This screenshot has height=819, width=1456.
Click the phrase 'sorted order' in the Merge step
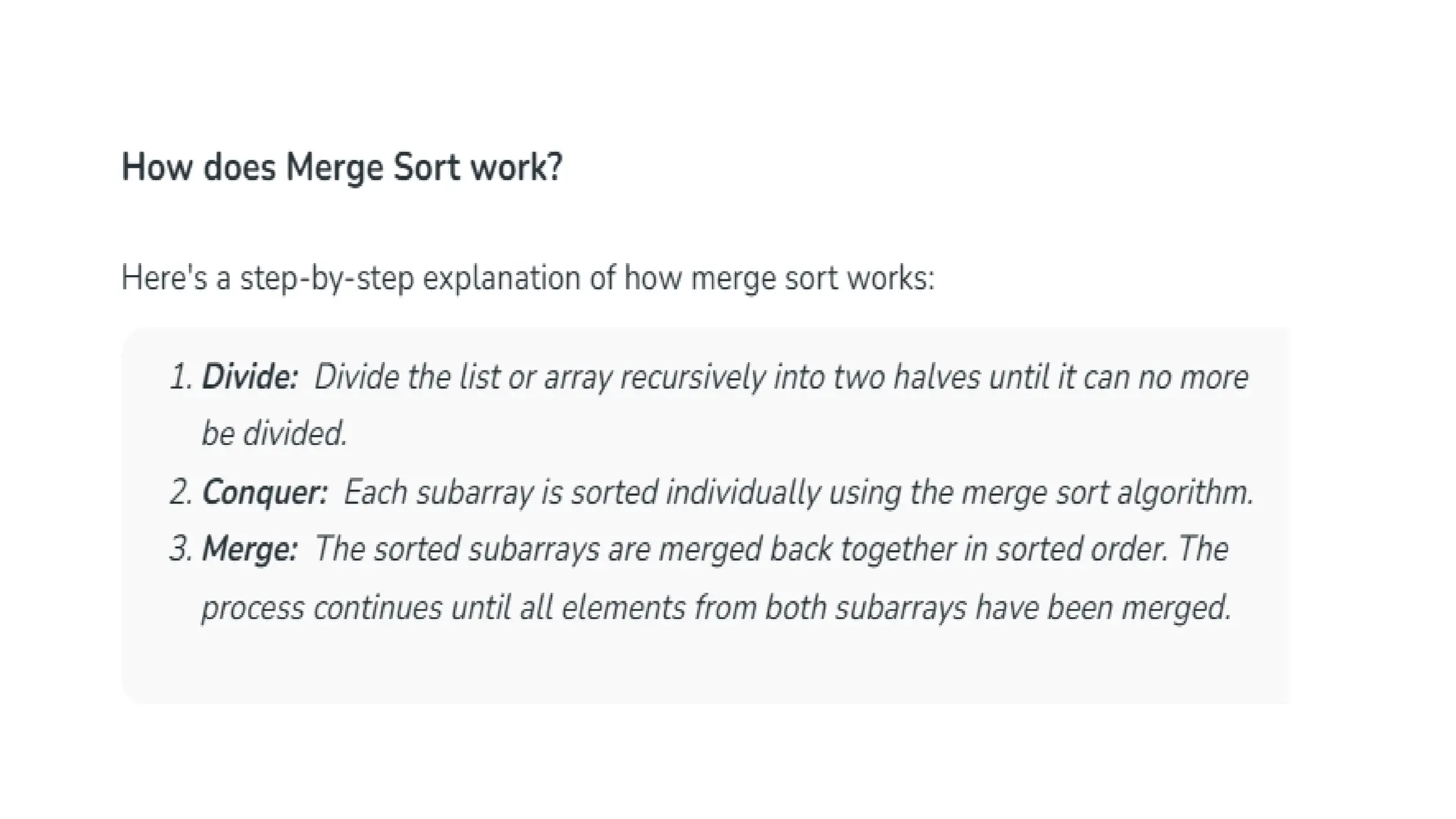1081,550
